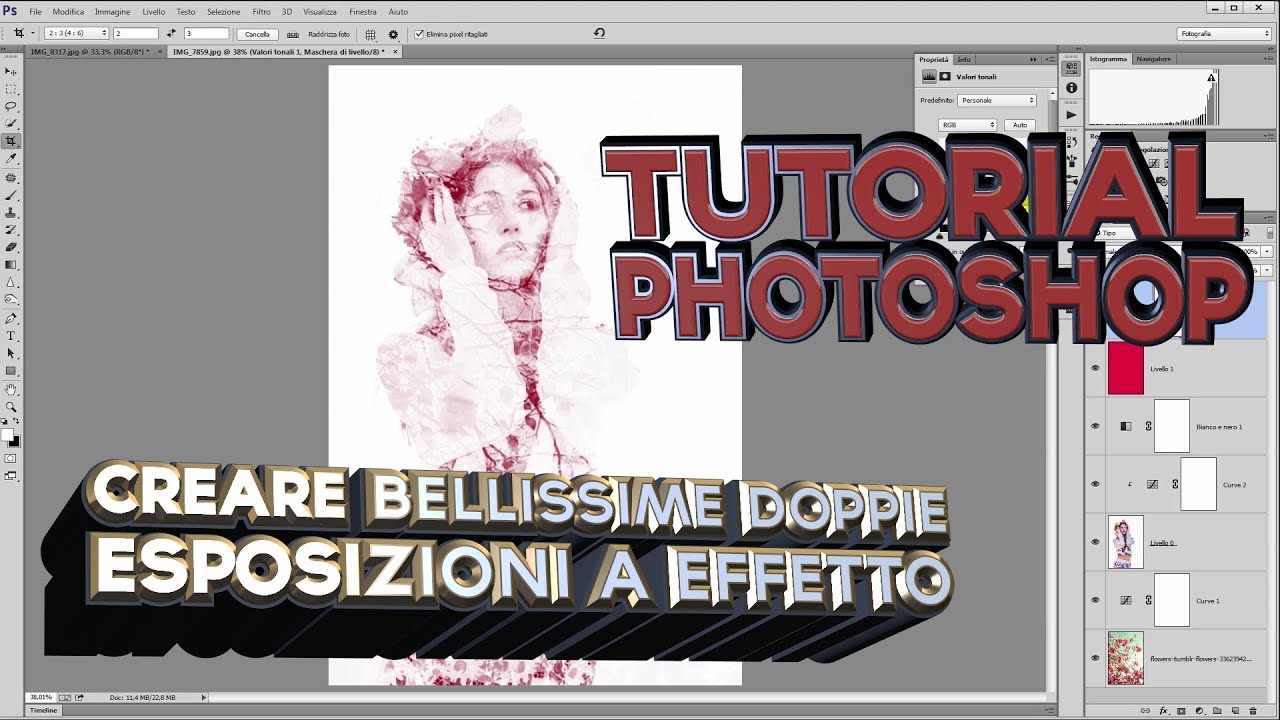Viewport: 1280px width, 720px height.
Task: Open crop additional settings gear
Action: point(393,34)
